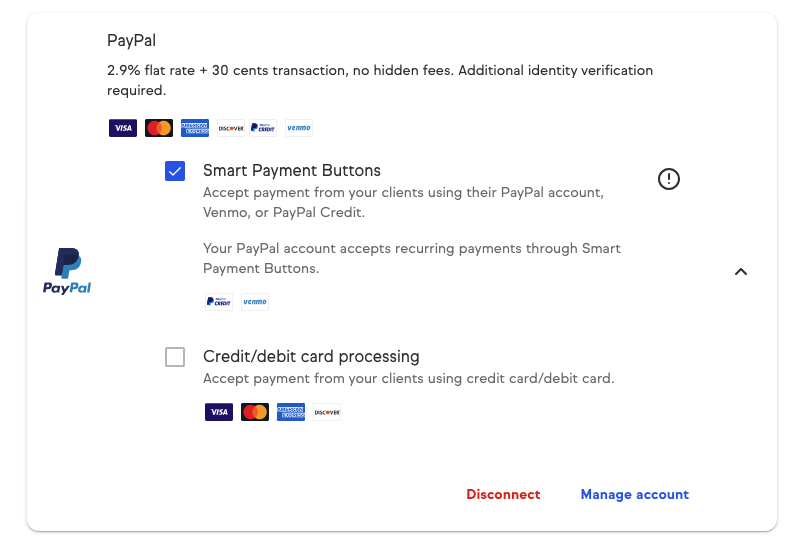The image size is (805, 544).
Task: Click the Discover icon in the top card row
Action: (x=231, y=128)
